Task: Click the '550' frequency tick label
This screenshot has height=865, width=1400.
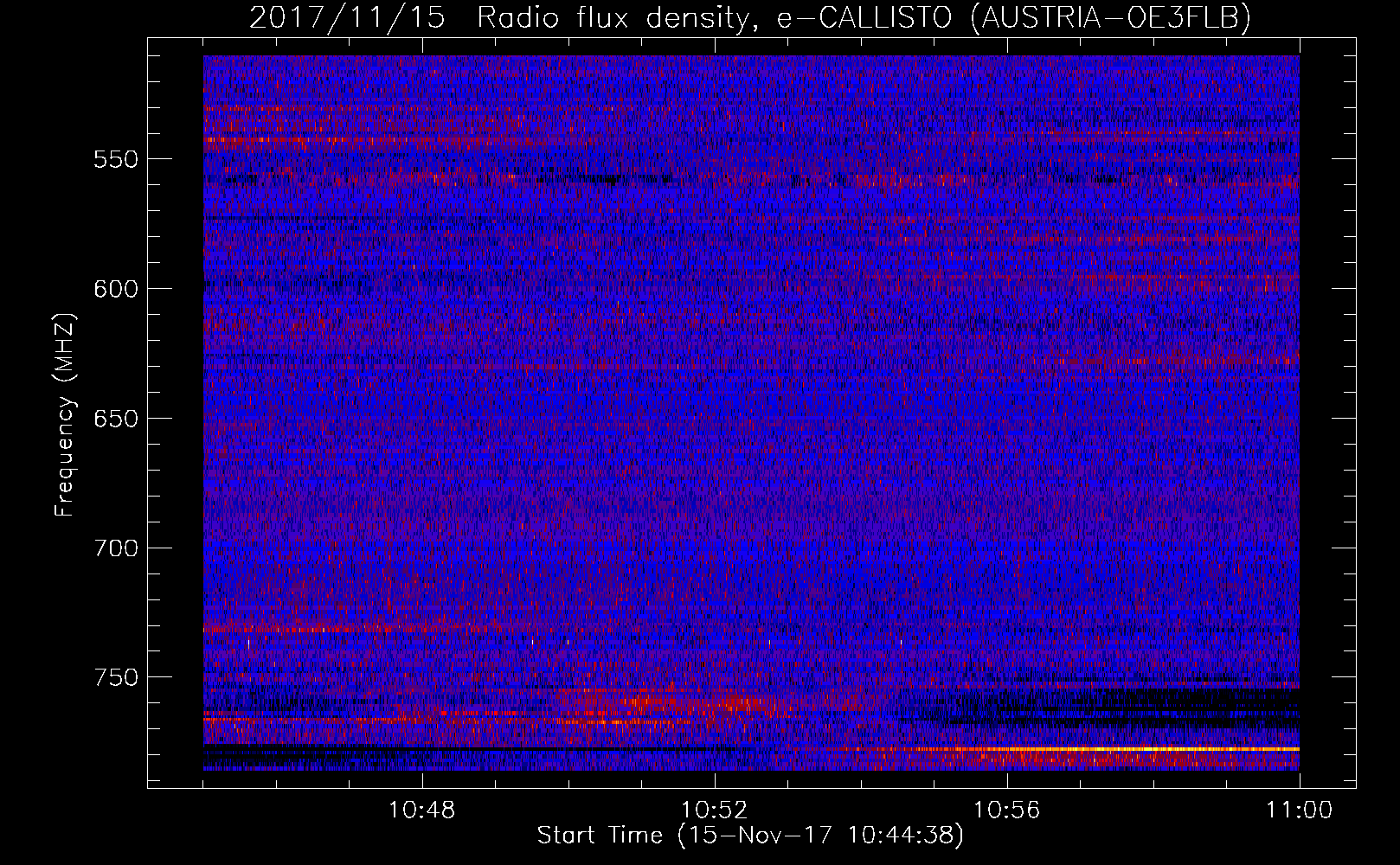Action: (x=116, y=159)
